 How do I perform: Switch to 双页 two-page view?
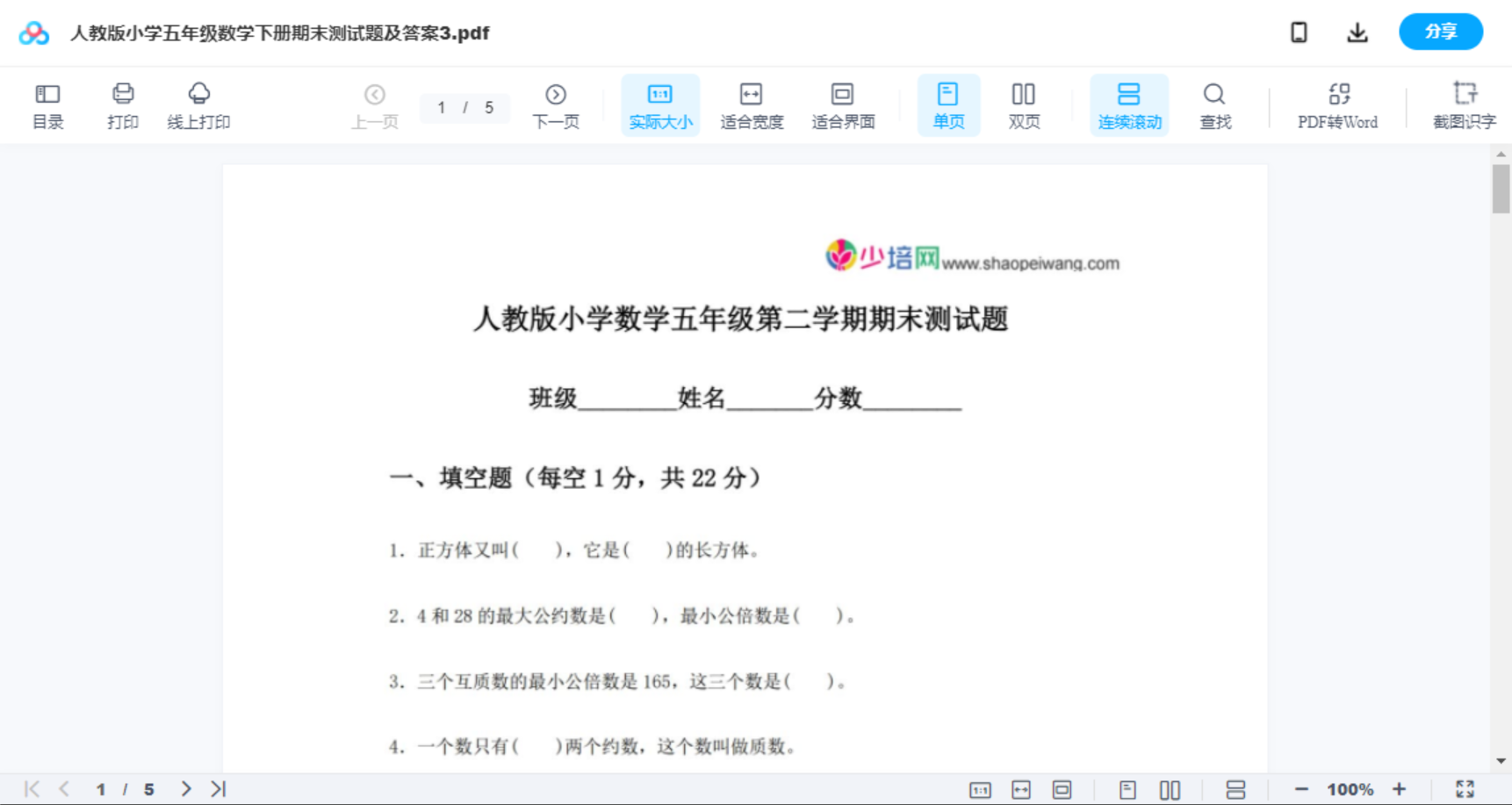pos(1024,104)
